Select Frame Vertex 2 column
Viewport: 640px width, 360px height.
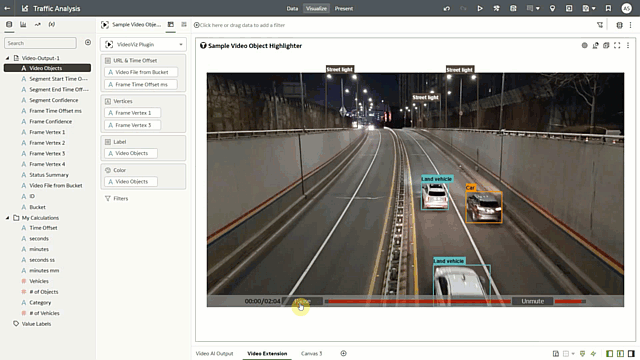(x=47, y=143)
